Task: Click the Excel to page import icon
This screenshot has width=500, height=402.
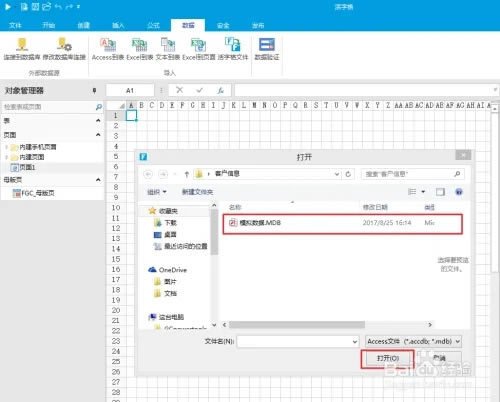Action: [198, 45]
